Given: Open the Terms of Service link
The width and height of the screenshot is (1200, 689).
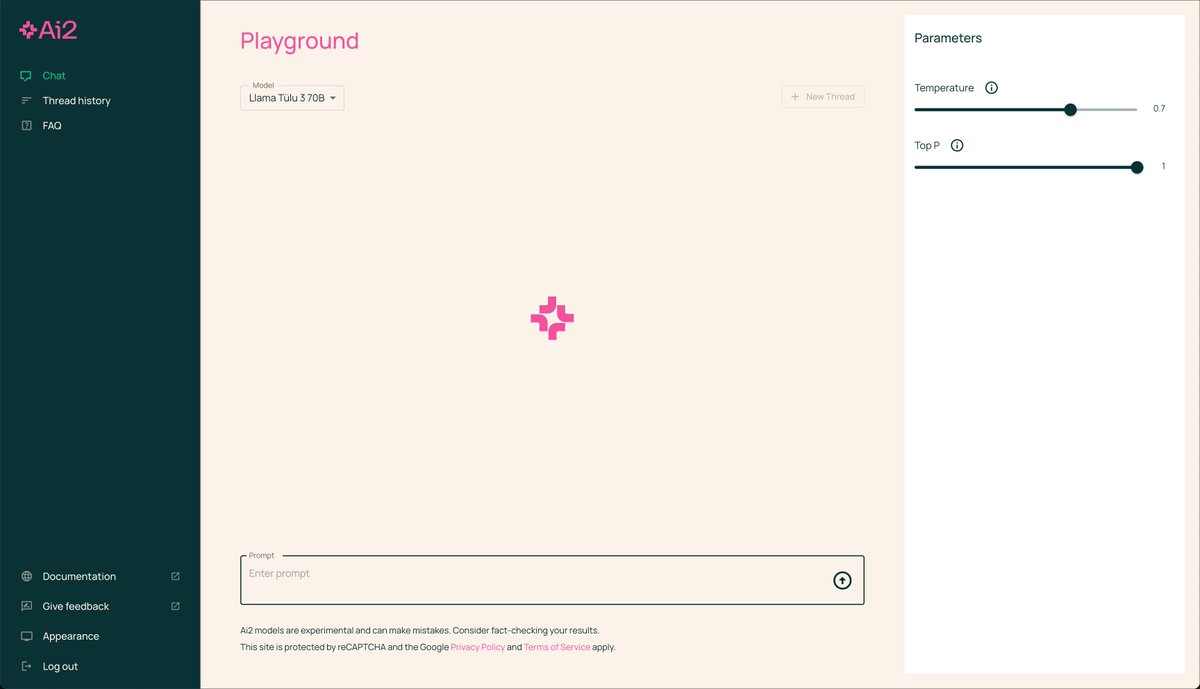Looking at the screenshot, I should coord(557,648).
